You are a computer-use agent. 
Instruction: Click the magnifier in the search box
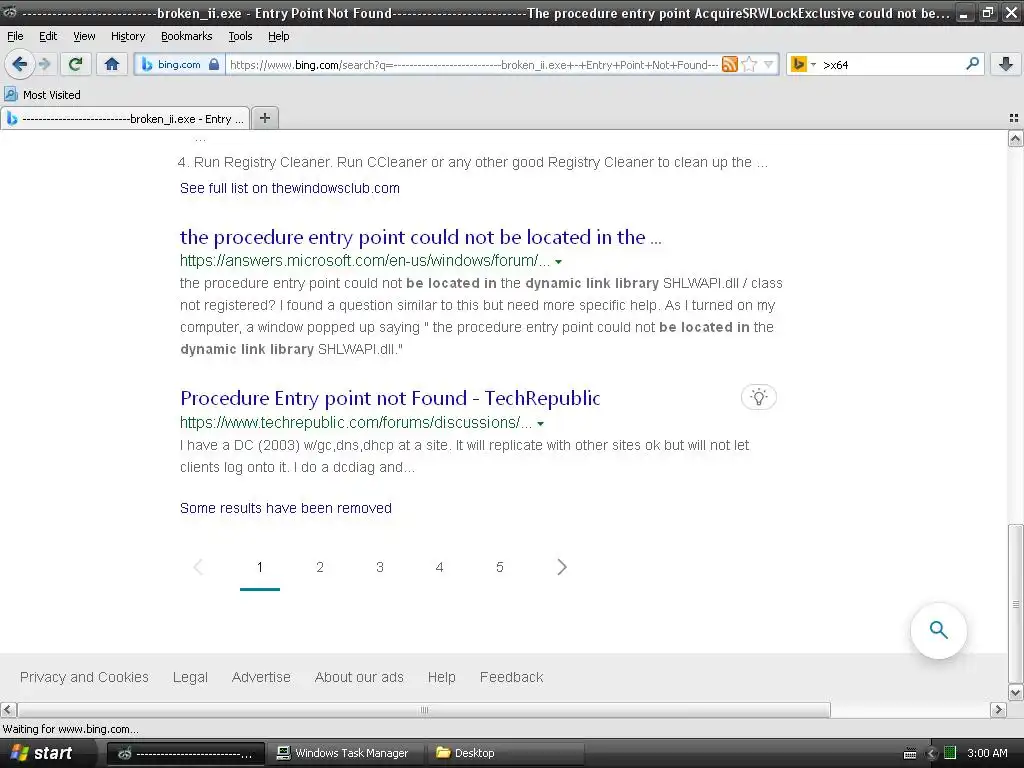tap(972, 64)
